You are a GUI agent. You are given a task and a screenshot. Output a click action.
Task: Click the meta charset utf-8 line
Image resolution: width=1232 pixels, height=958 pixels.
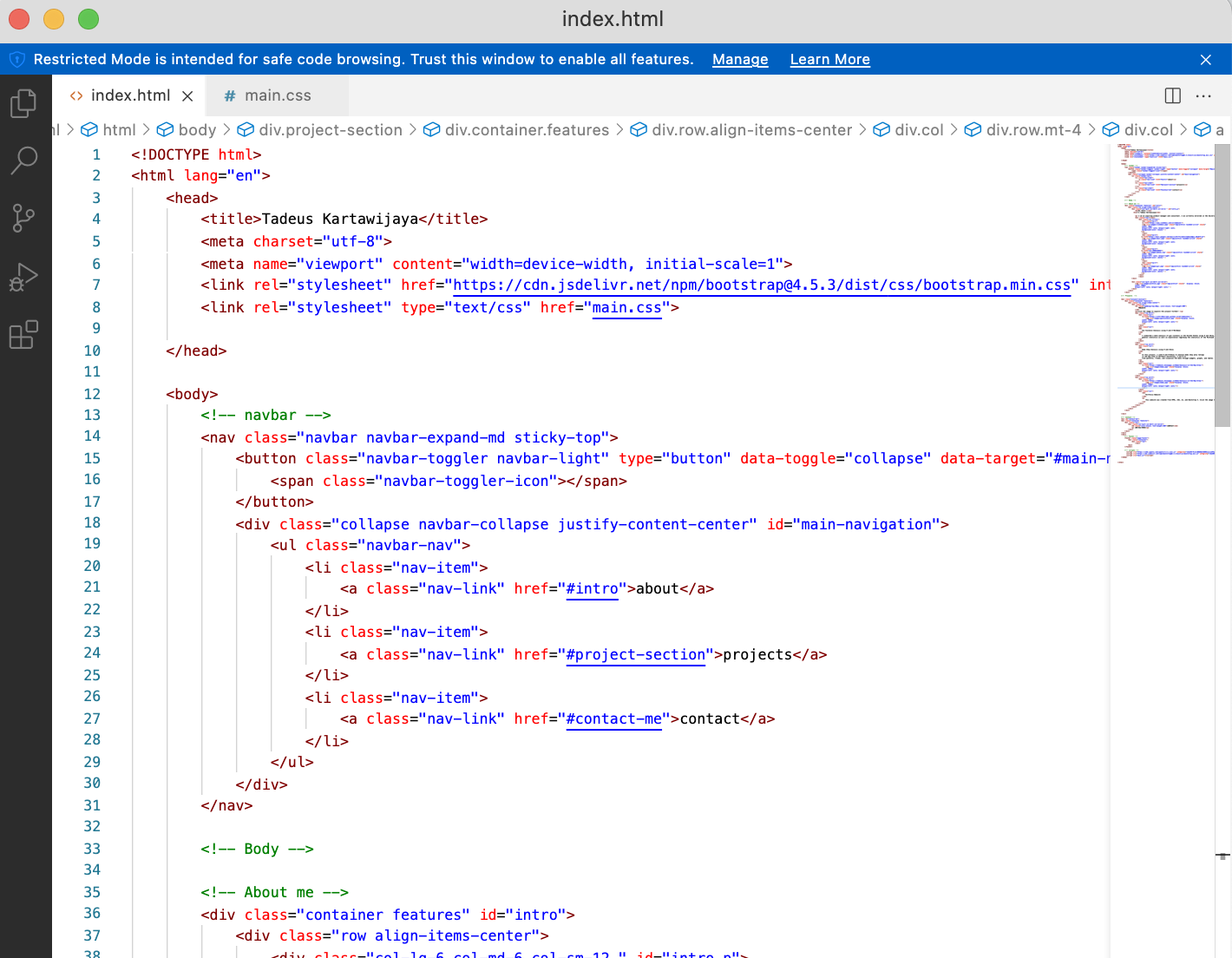pyautogui.click(x=296, y=242)
